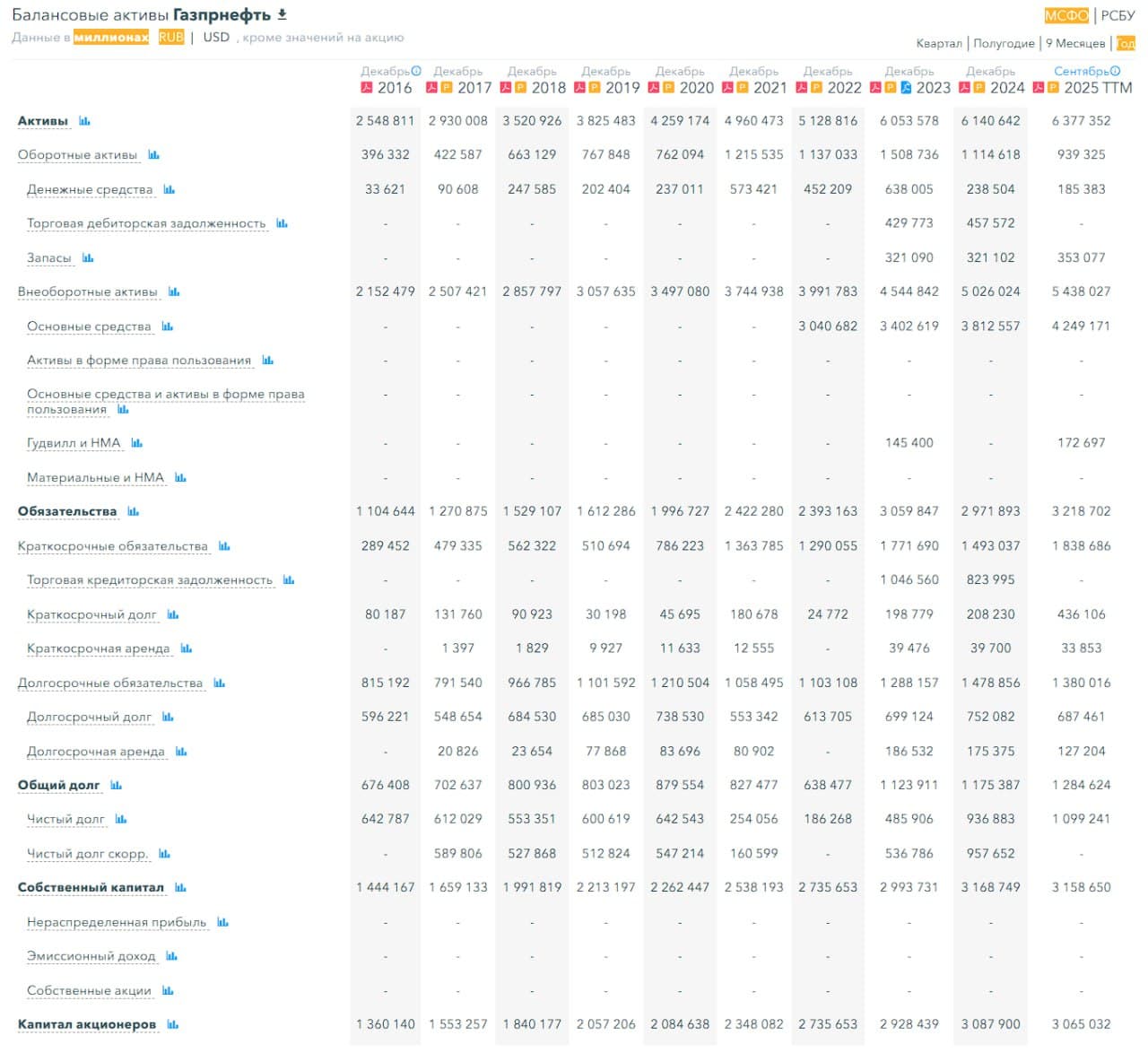Viewport: 1148px width, 1053px height.
Task: Open chart icon for Чистый долг row
Action: (121, 819)
